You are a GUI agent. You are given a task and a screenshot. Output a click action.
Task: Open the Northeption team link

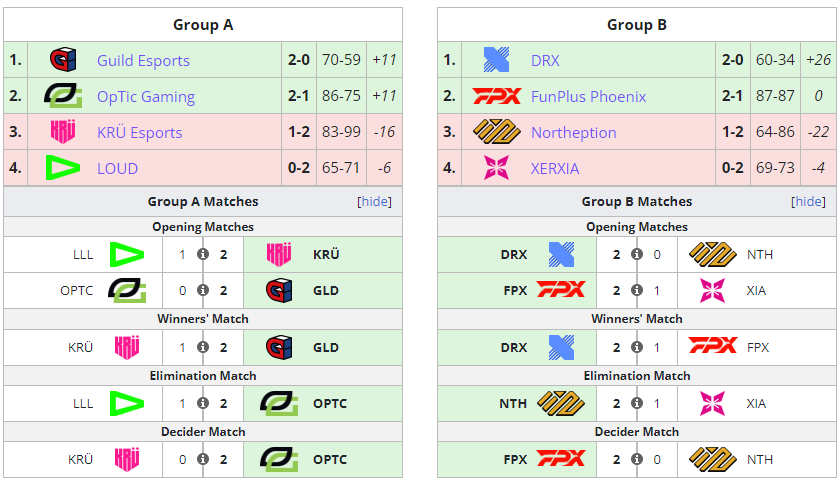coord(573,132)
